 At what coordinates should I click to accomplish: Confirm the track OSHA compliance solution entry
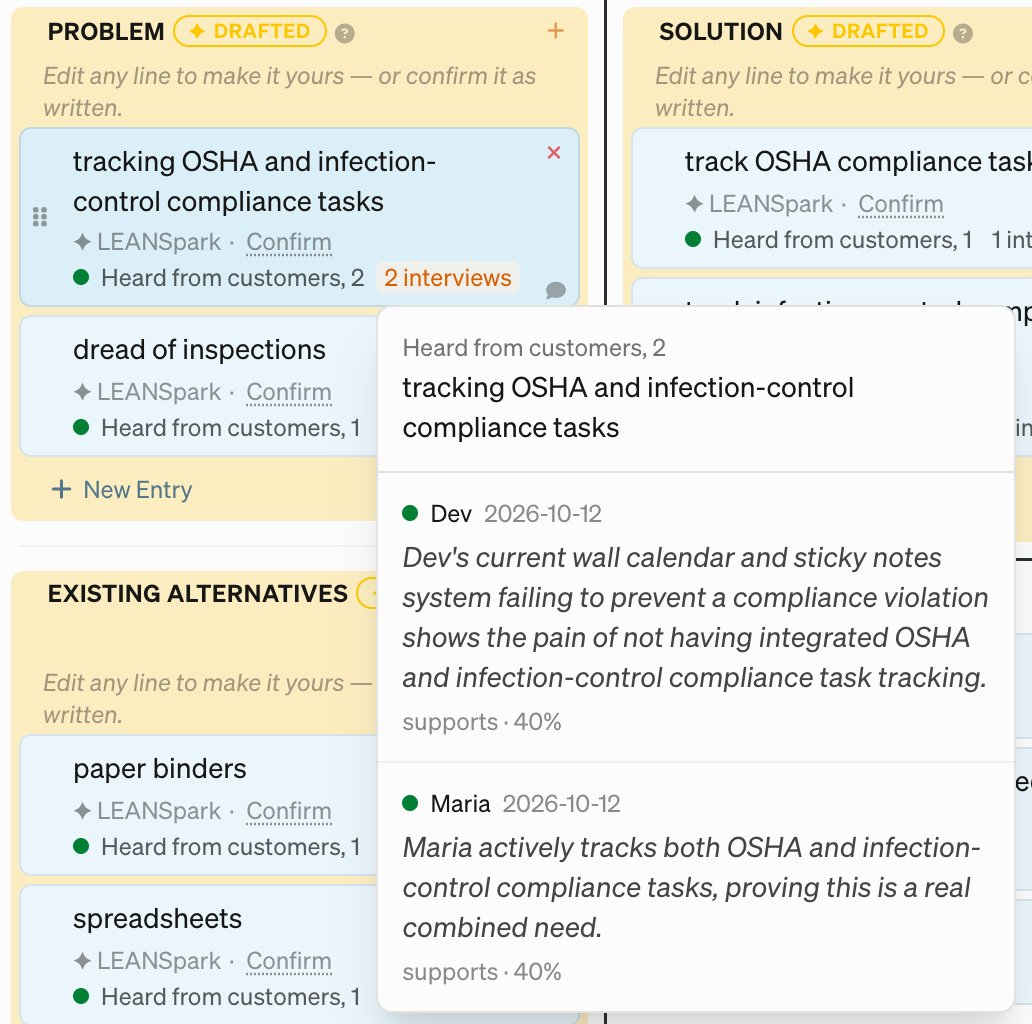click(901, 204)
